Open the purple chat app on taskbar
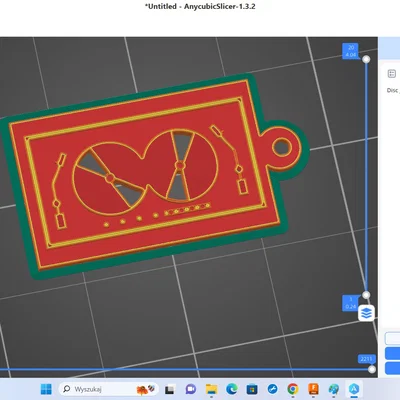400x400 pixels. click(x=191, y=389)
